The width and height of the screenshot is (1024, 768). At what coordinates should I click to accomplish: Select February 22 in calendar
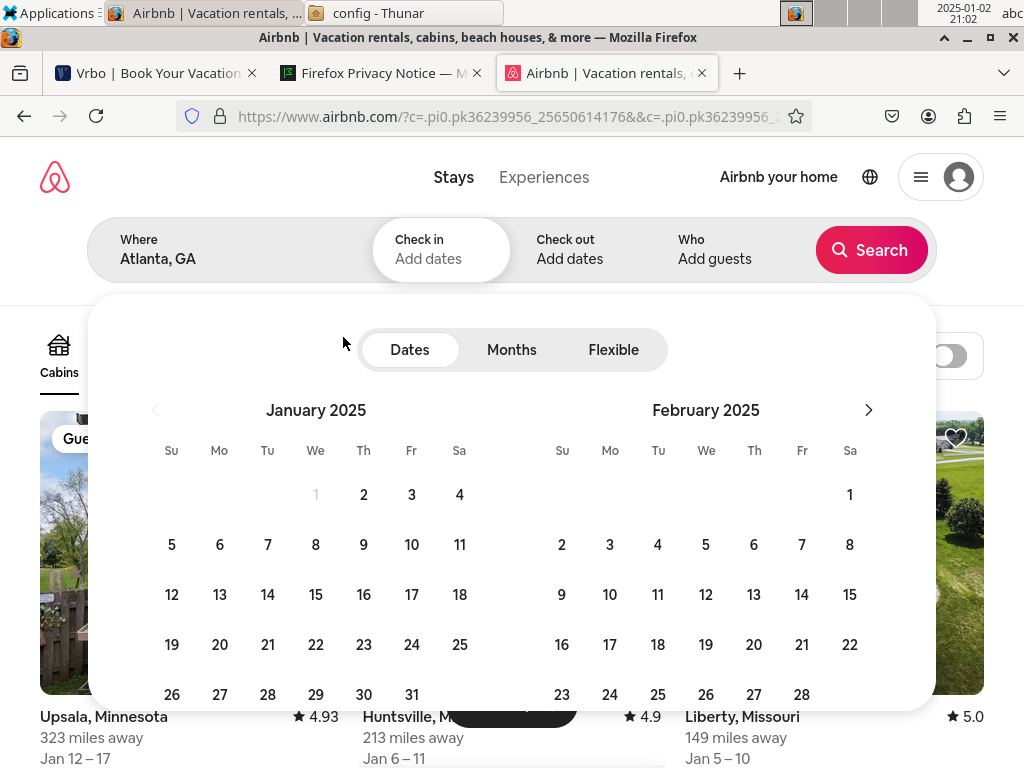click(x=850, y=645)
